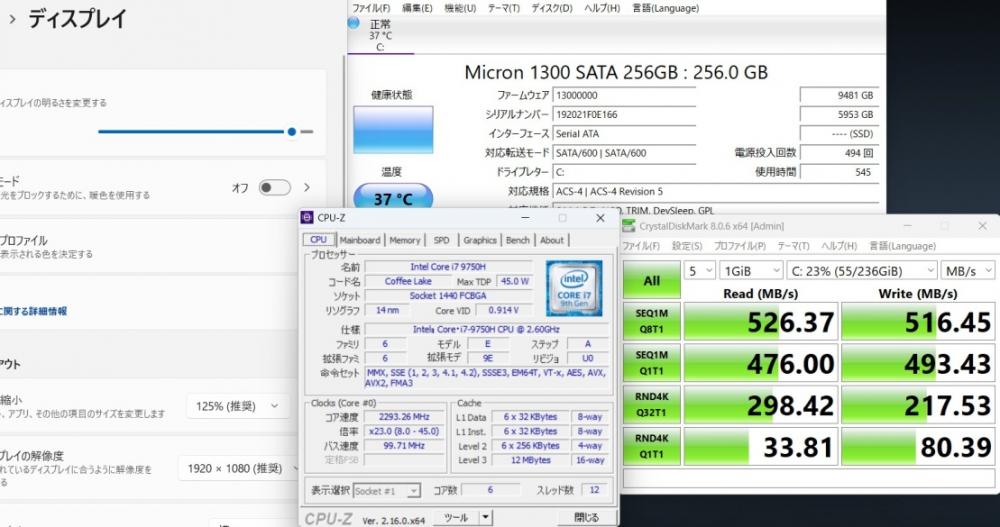Click the CPU-Z app icon in title bar
The width and height of the screenshot is (1000, 527).
click(308, 217)
